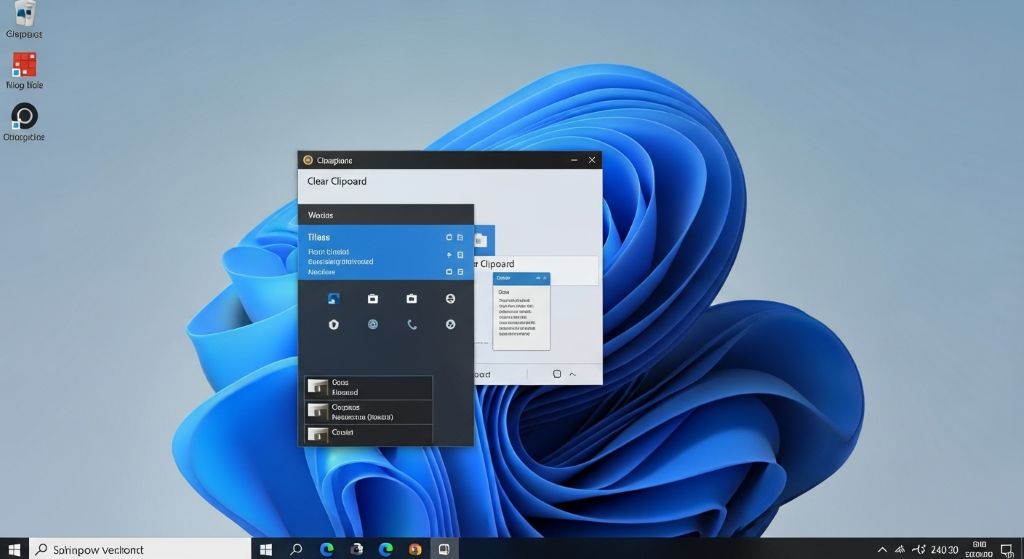Toggle the rightmost square icon in the bottom blue row
Viewport: 1024px width, 559px height.
[x=460, y=272]
